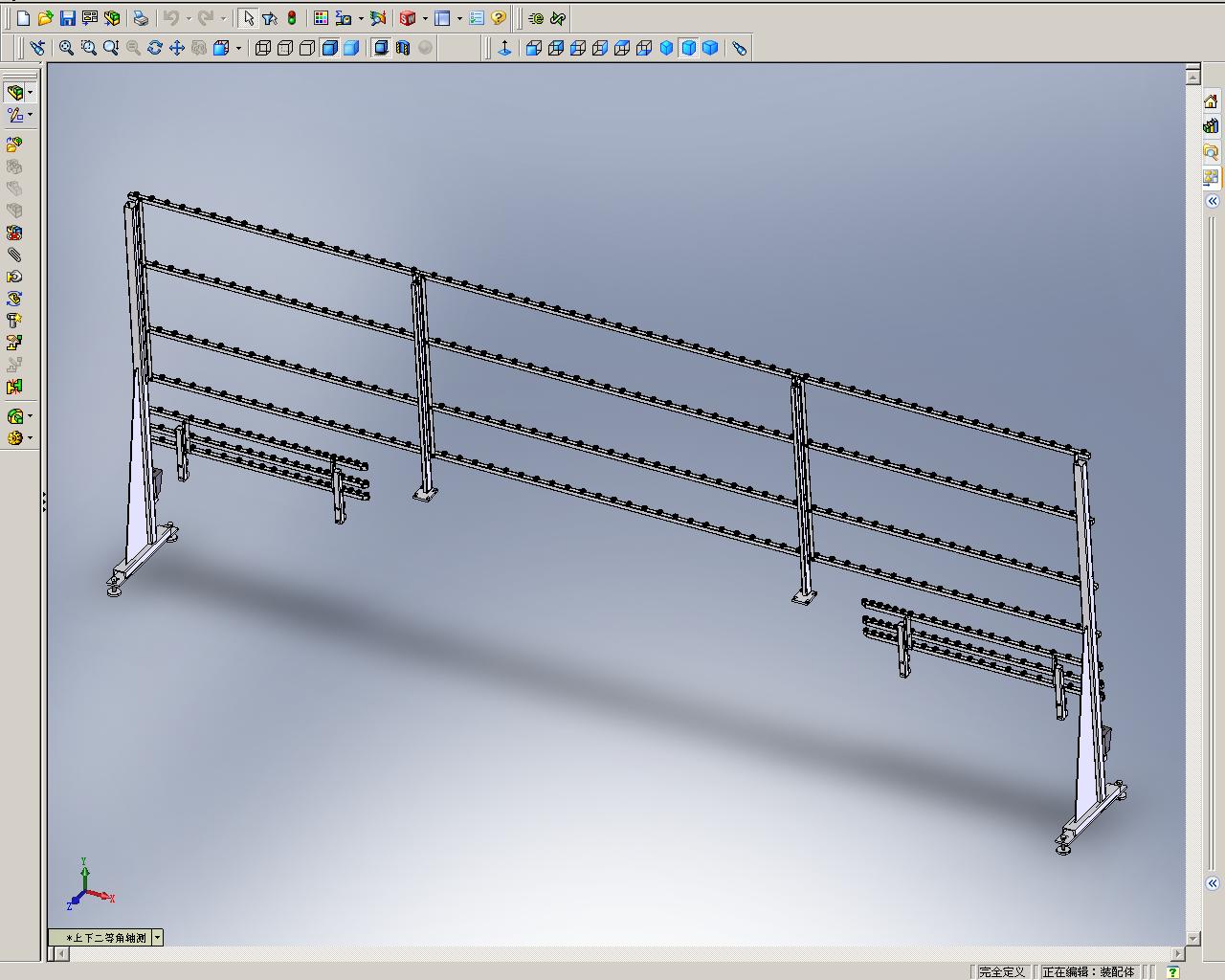The width and height of the screenshot is (1225, 980).
Task: Click the Rotate Component icon
Action: click(14, 299)
